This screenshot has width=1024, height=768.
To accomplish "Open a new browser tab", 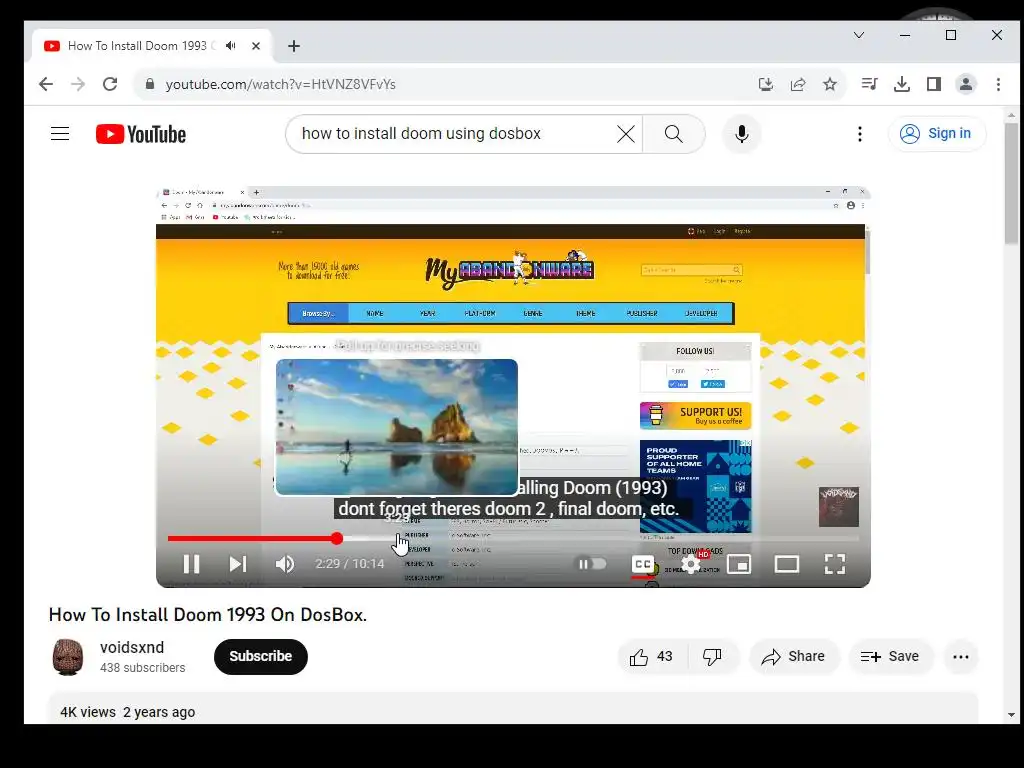I will click(x=294, y=46).
